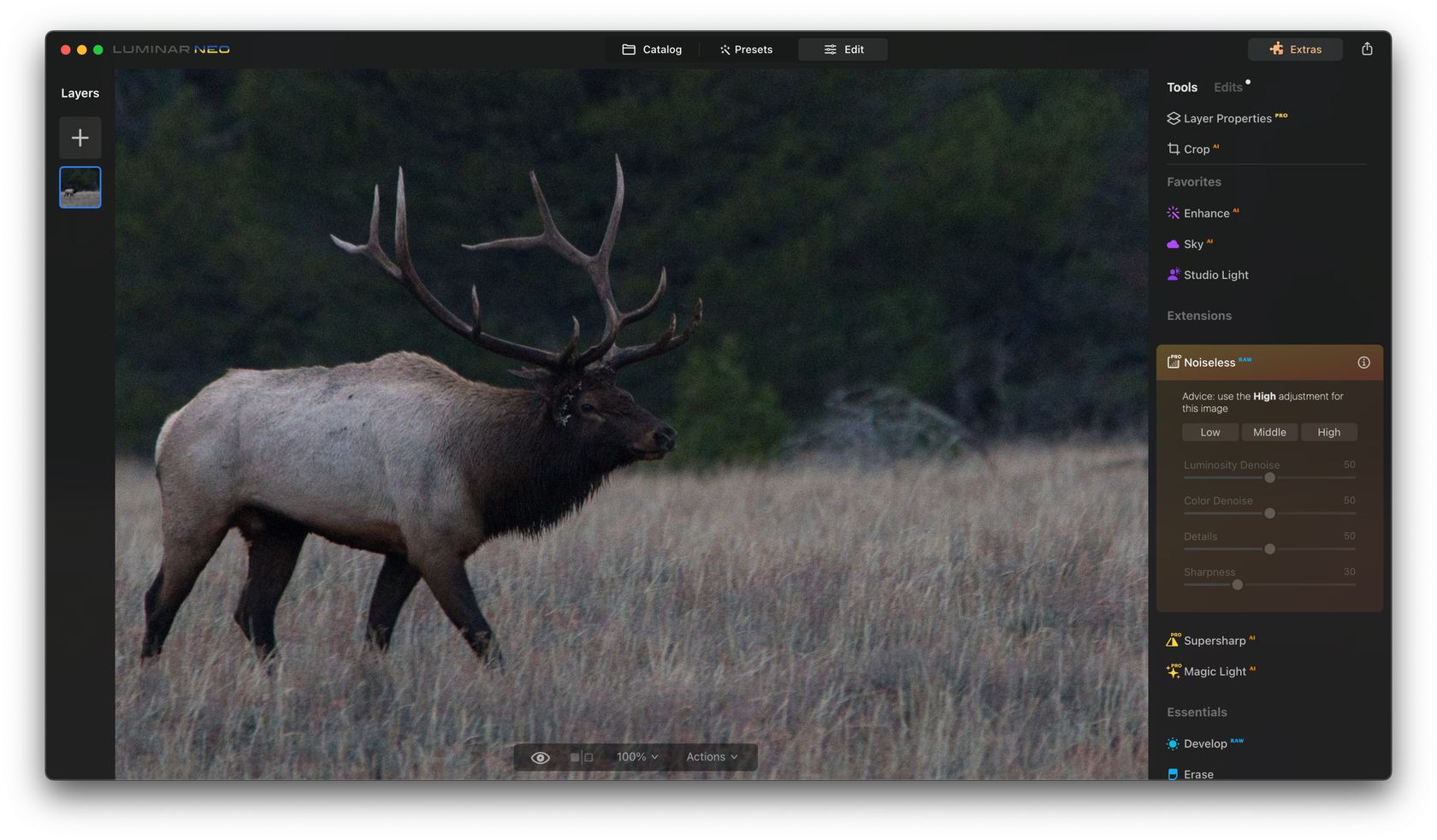Viewport: 1437px width, 840px height.
Task: Apply the Middle denoise preset
Action: click(1269, 432)
